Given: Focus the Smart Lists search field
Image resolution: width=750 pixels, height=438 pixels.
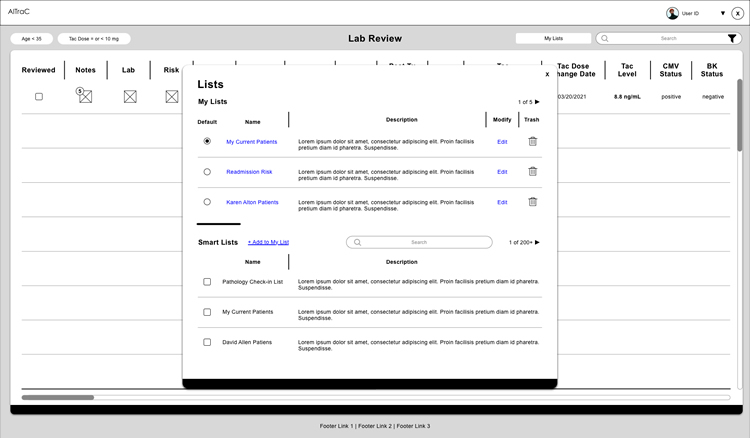Looking at the screenshot, I should tap(419, 242).
